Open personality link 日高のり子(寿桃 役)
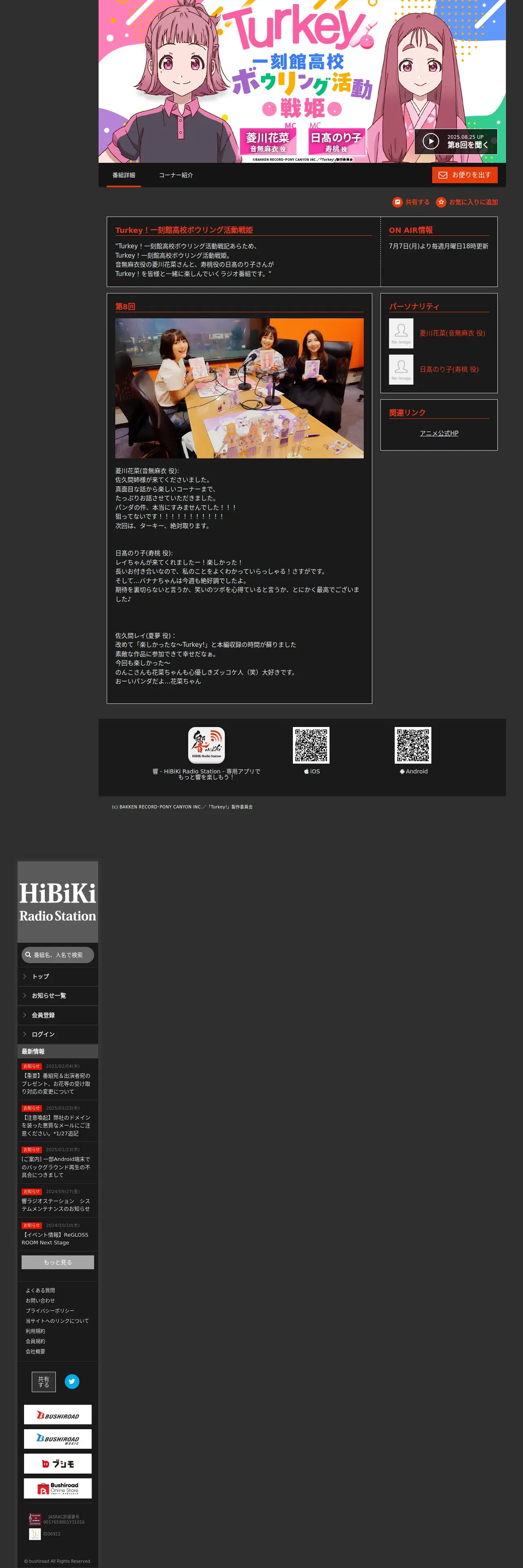Screen dimensions: 523x1568 click(x=449, y=370)
